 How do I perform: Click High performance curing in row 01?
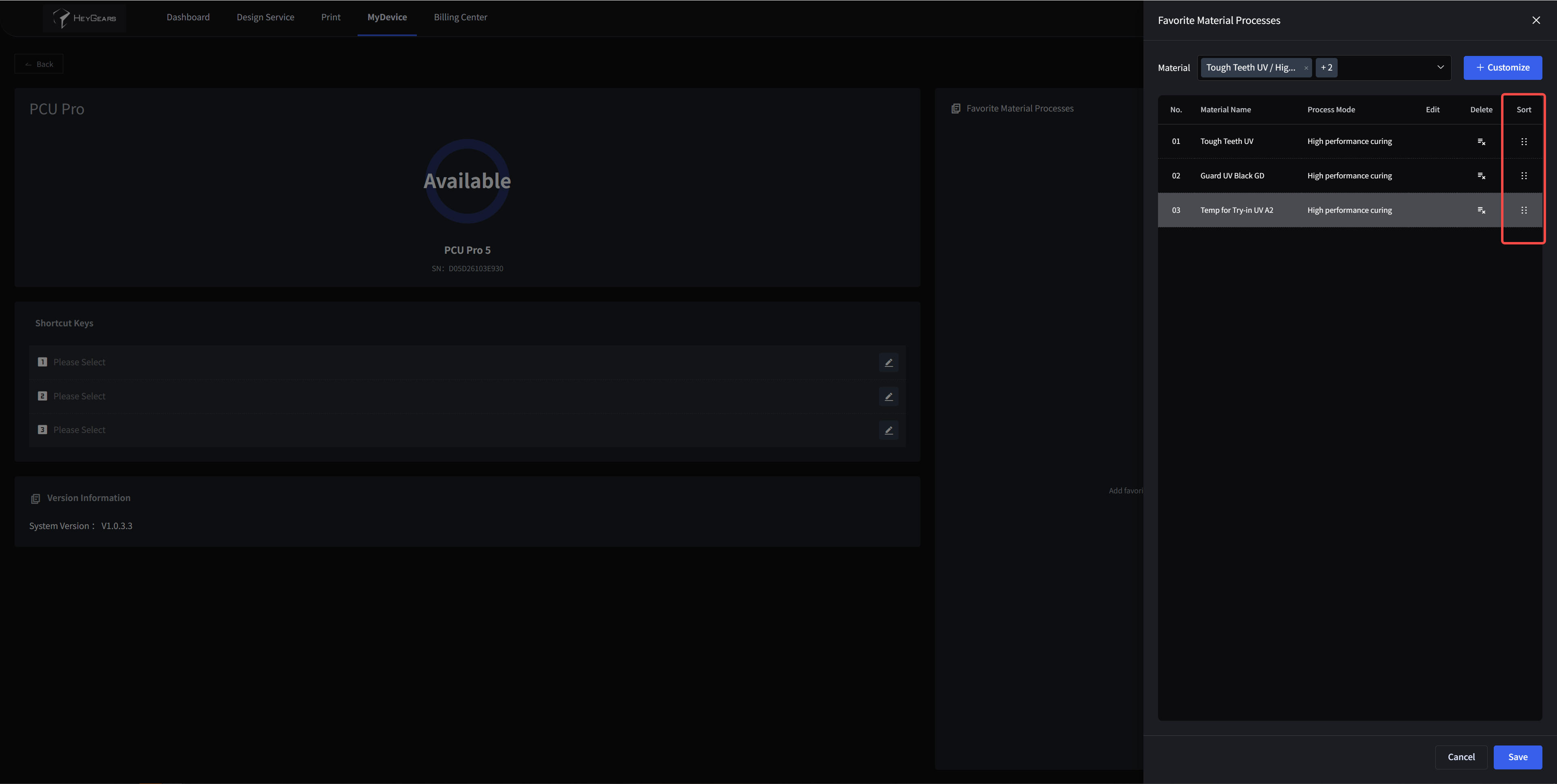[x=1349, y=141]
